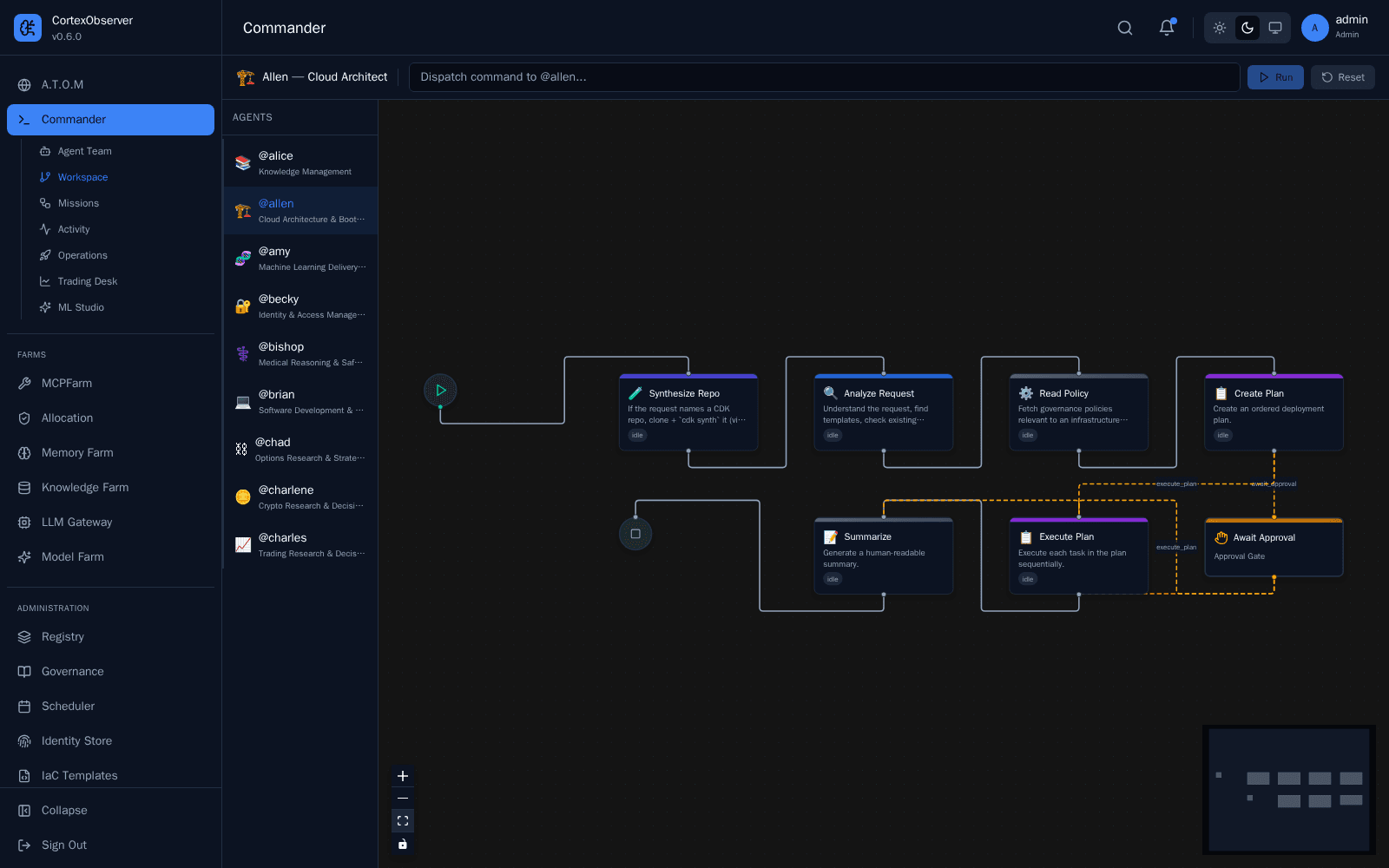Fit view of the canvas
Viewport: 1389px width, 868px height.
tap(403, 821)
